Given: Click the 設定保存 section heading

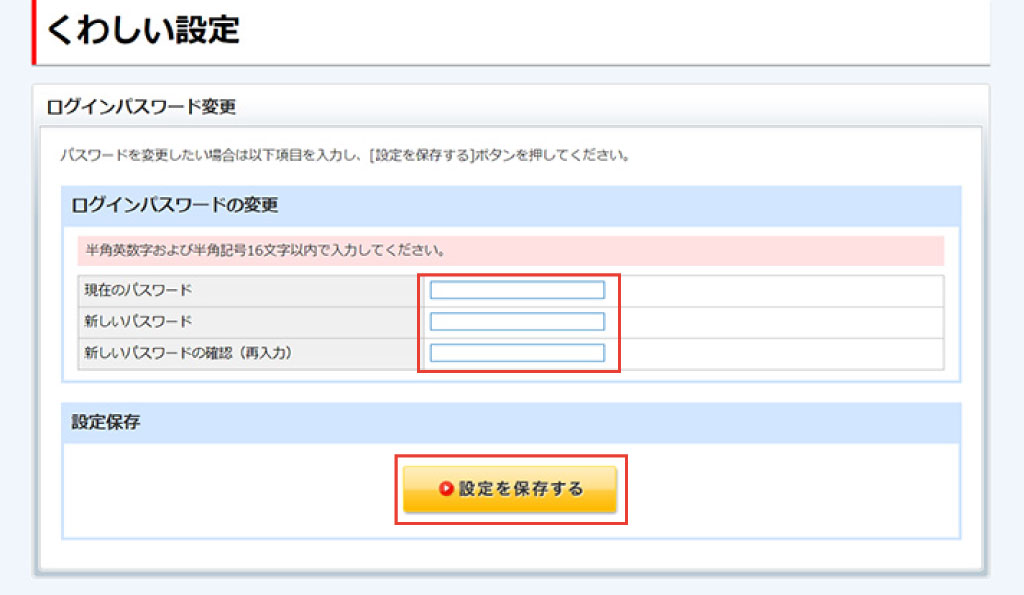Looking at the screenshot, I should point(106,422).
